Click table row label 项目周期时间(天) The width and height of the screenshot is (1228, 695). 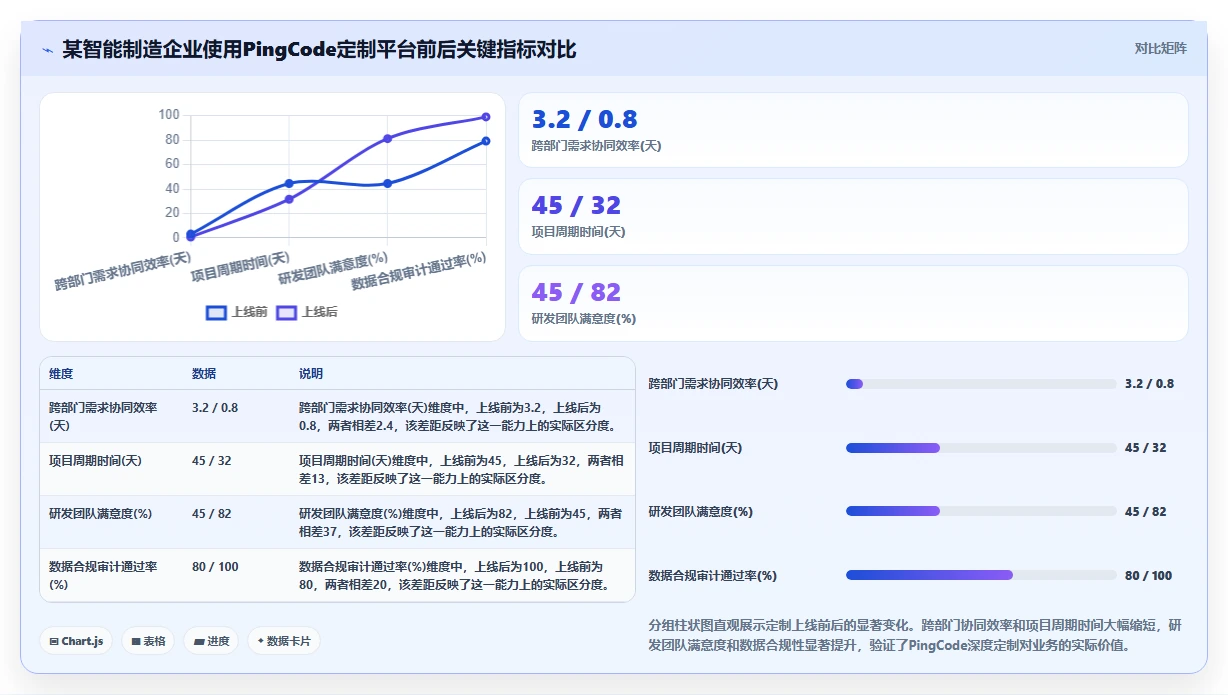click(x=95, y=461)
